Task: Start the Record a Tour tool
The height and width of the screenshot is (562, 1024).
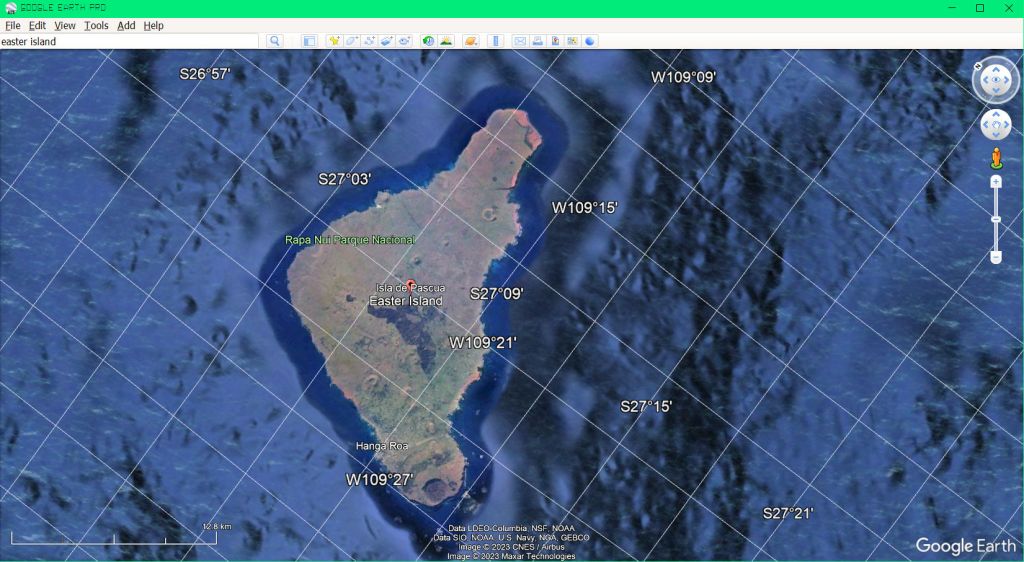Action: [404, 41]
